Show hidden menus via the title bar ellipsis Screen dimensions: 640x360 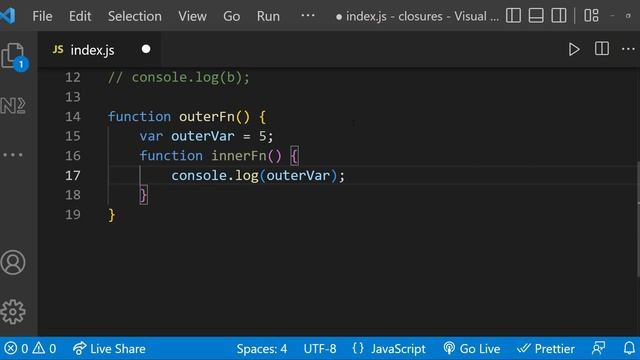coord(308,16)
